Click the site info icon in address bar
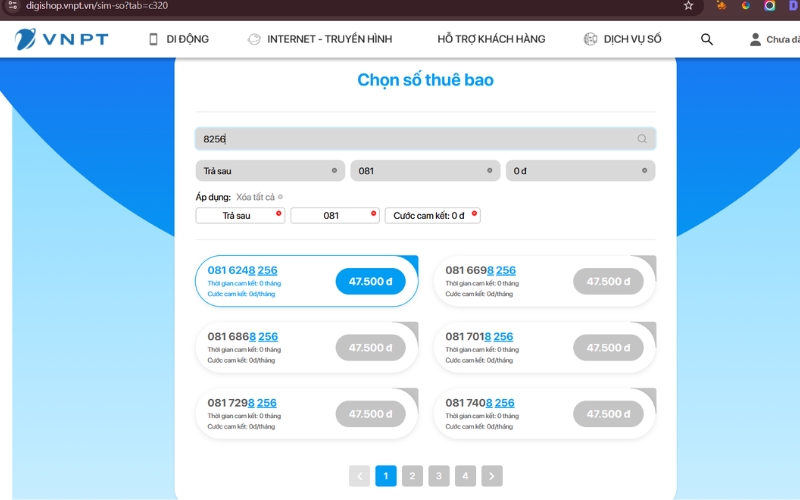800x500 pixels. click(13, 6)
